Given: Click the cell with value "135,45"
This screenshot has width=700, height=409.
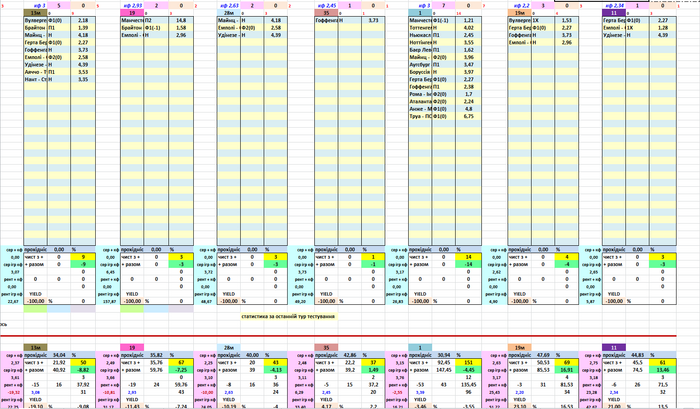Looking at the screenshot, I should pos(469,384).
